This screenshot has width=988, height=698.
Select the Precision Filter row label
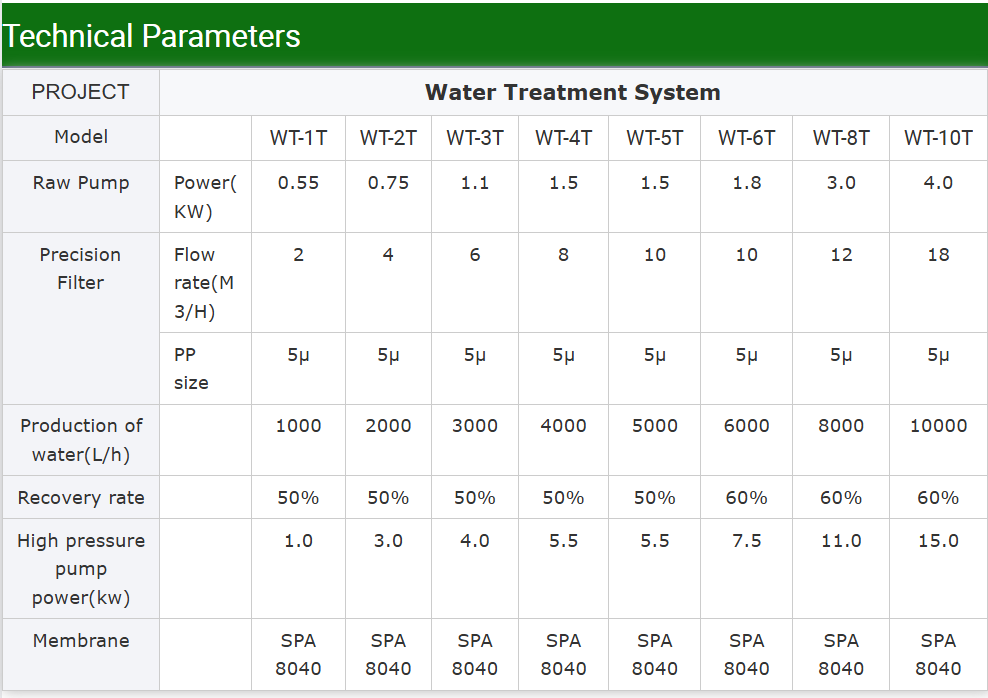point(80,269)
